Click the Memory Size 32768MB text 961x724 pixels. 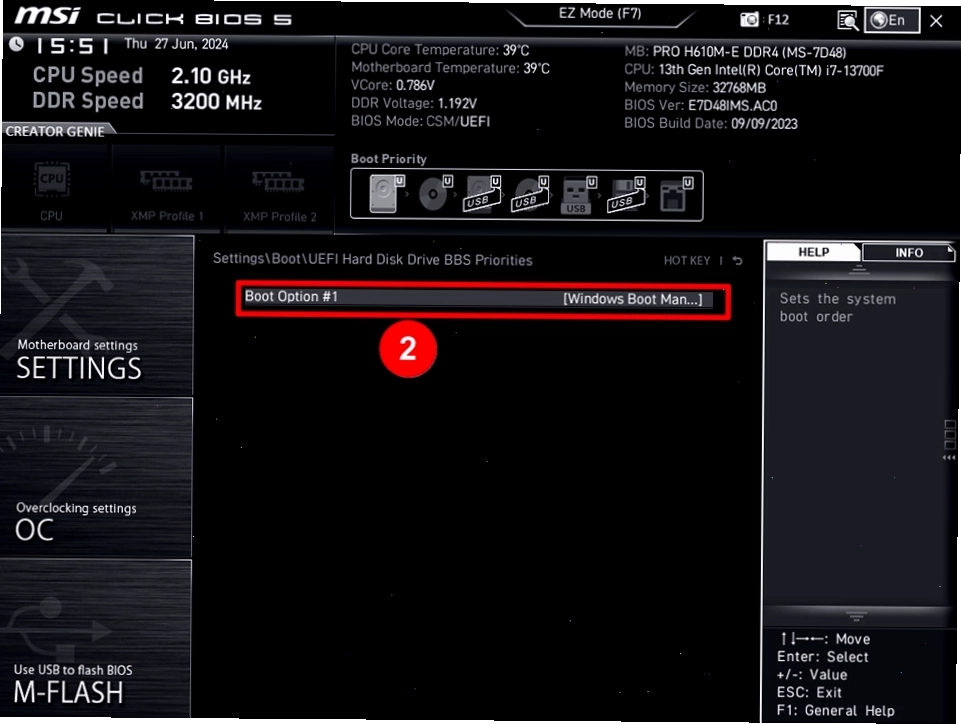click(695, 88)
